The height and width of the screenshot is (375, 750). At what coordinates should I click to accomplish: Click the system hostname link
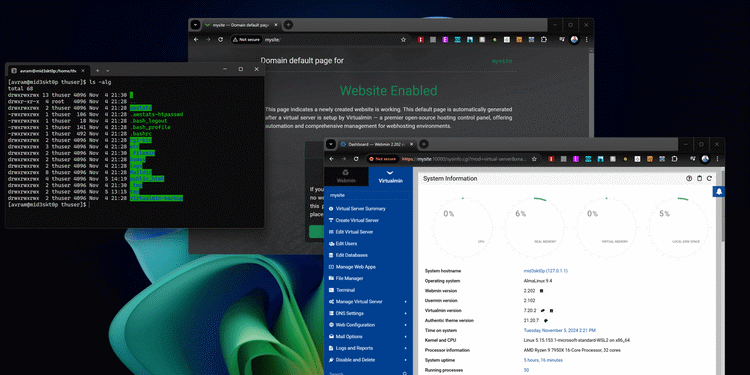click(x=545, y=271)
